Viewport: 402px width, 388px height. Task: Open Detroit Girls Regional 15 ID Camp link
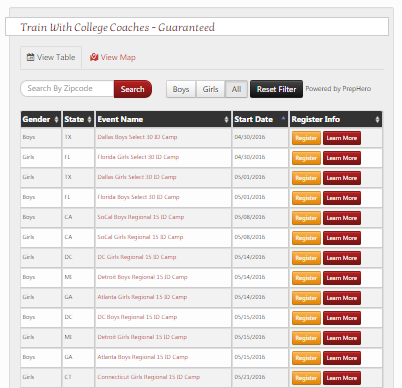click(142, 337)
